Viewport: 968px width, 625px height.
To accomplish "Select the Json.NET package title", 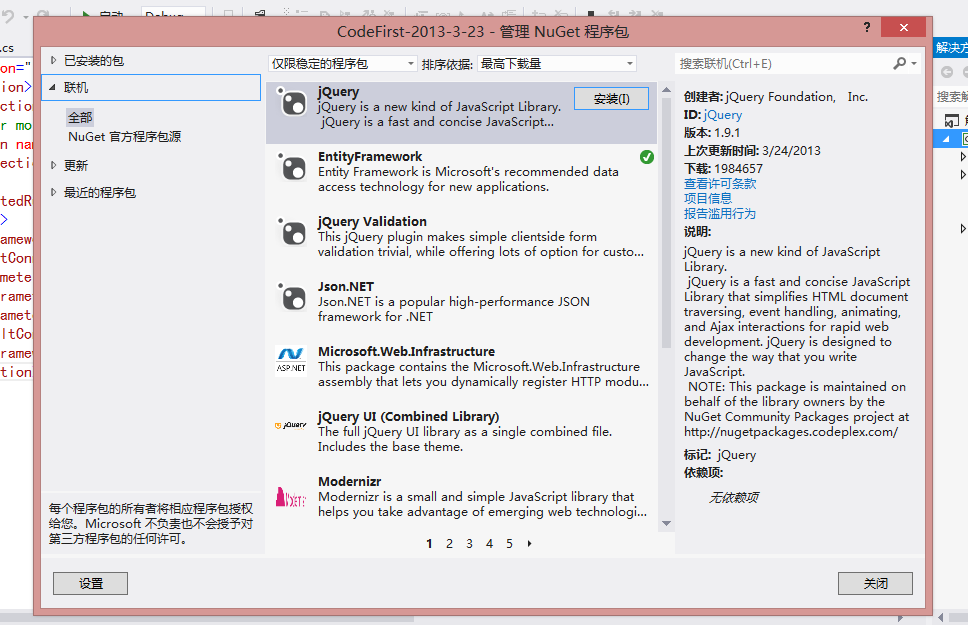I will [346, 287].
